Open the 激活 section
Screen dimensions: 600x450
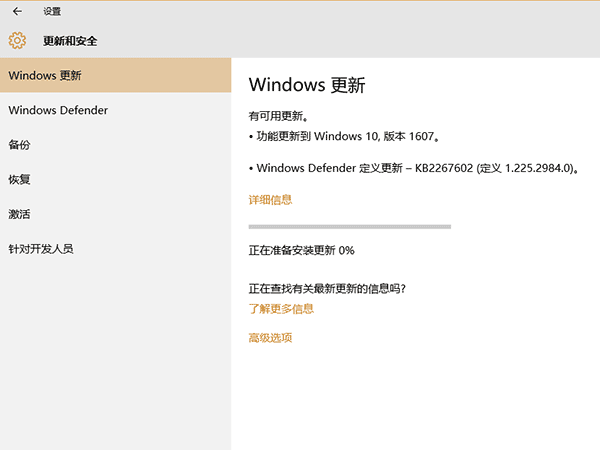pos(116,214)
